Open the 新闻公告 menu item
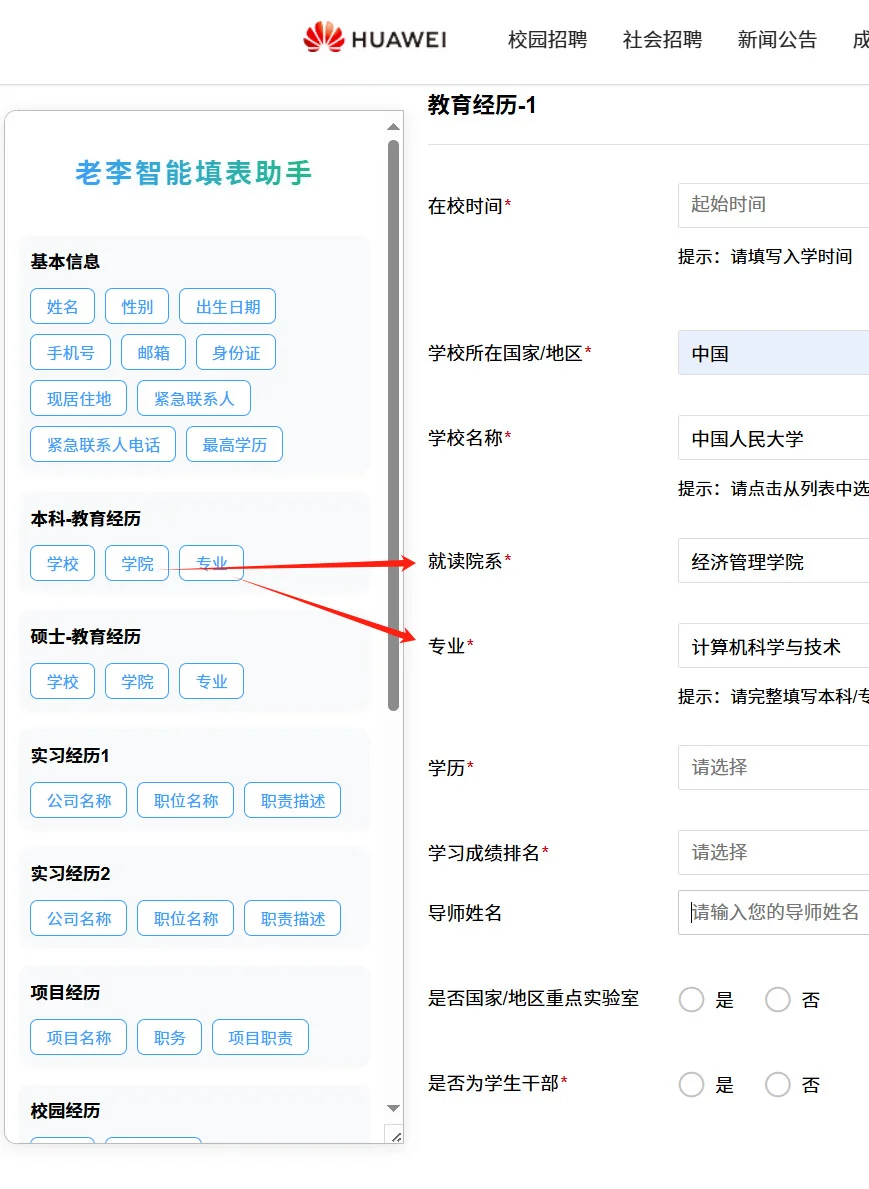Image resolution: width=869 pixels, height=1189 pixels. [x=777, y=39]
